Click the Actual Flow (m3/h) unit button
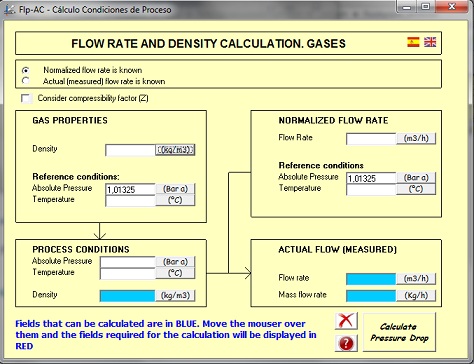 pyautogui.click(x=416, y=279)
